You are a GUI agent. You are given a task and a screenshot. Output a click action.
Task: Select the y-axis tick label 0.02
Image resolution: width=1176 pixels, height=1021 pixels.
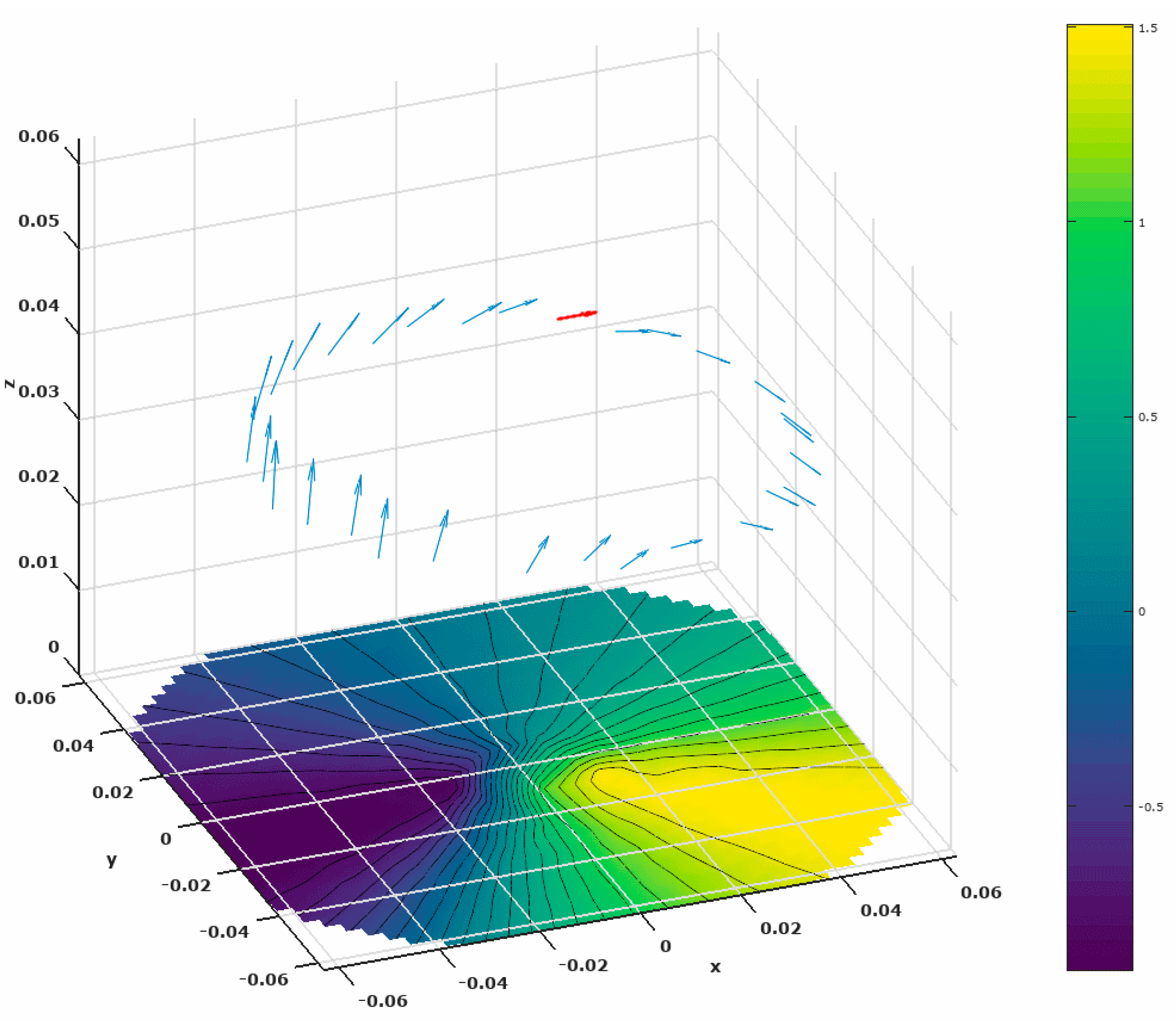pyautogui.click(x=113, y=793)
